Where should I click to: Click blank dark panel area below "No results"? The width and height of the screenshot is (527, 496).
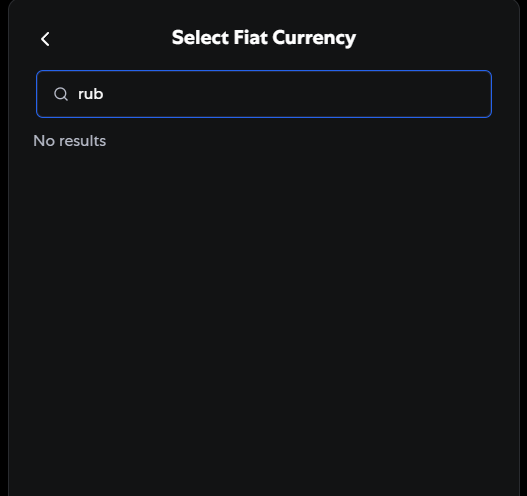click(264, 302)
